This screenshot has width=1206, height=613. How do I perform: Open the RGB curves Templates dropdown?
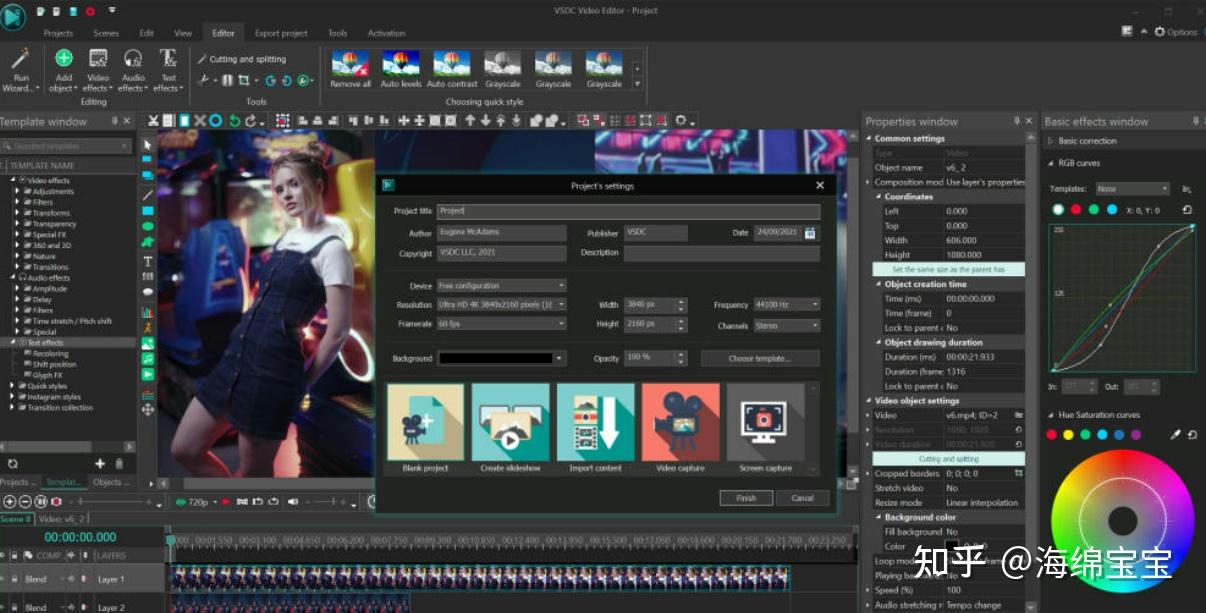tap(1132, 188)
